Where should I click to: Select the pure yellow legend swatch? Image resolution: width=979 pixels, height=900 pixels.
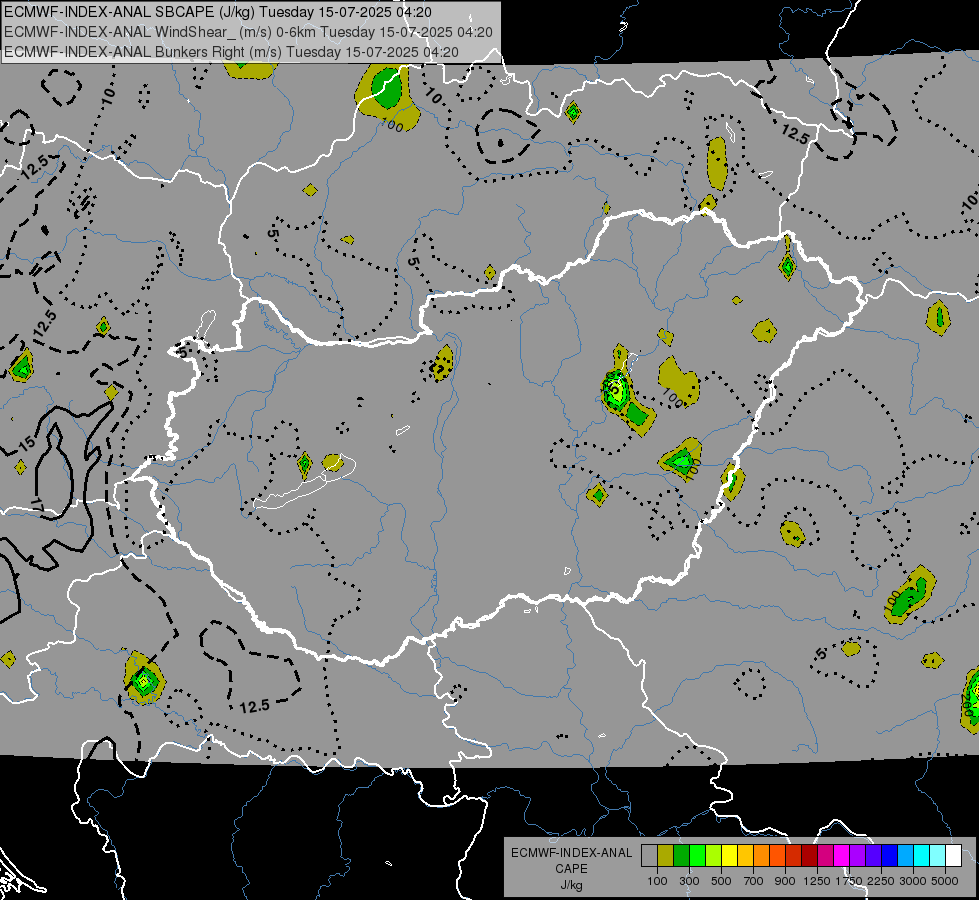point(729,856)
